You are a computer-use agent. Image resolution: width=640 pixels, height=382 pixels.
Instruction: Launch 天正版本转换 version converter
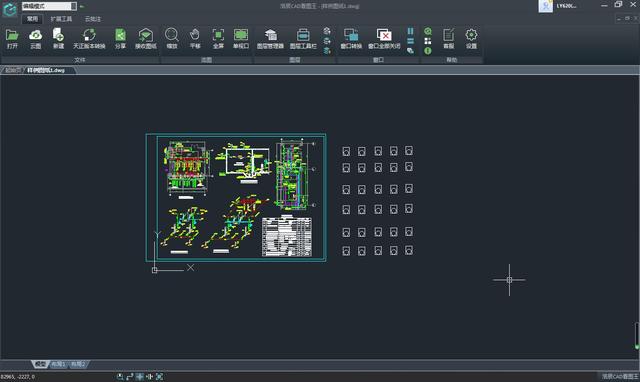point(89,39)
